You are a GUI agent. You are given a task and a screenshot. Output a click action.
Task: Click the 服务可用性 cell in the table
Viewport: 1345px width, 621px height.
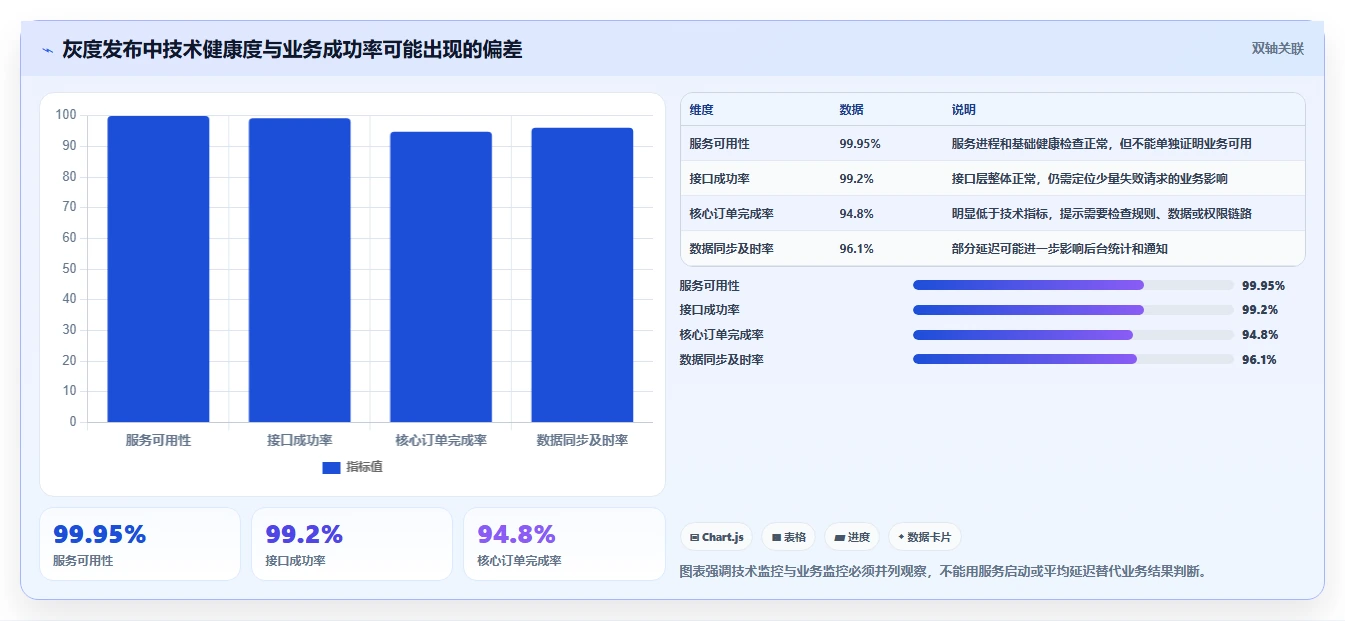coord(719,144)
